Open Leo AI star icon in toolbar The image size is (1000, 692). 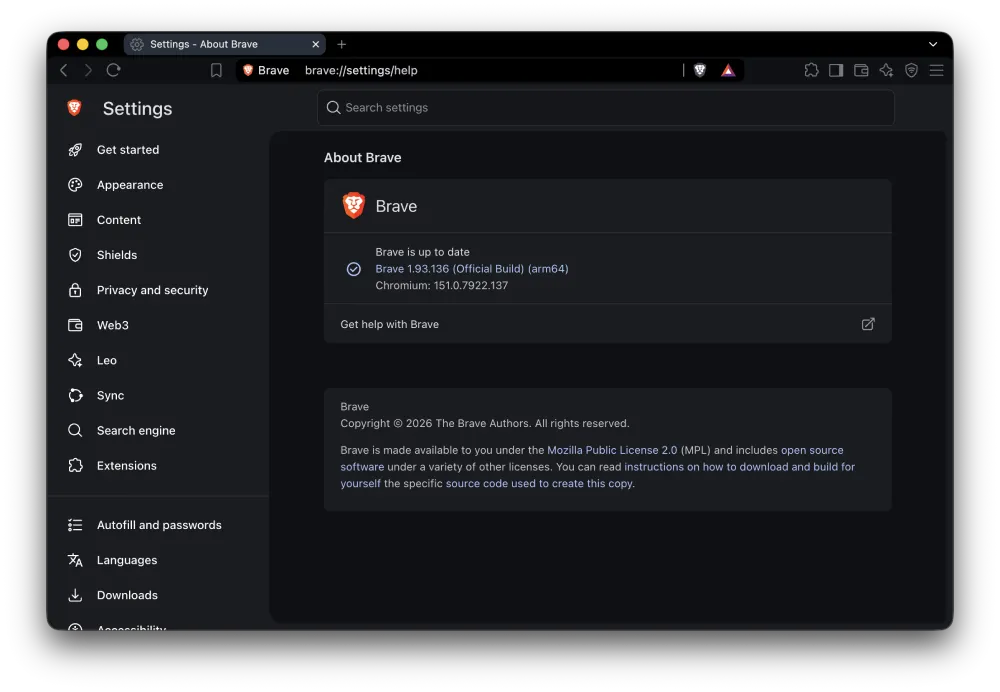click(x=886, y=70)
